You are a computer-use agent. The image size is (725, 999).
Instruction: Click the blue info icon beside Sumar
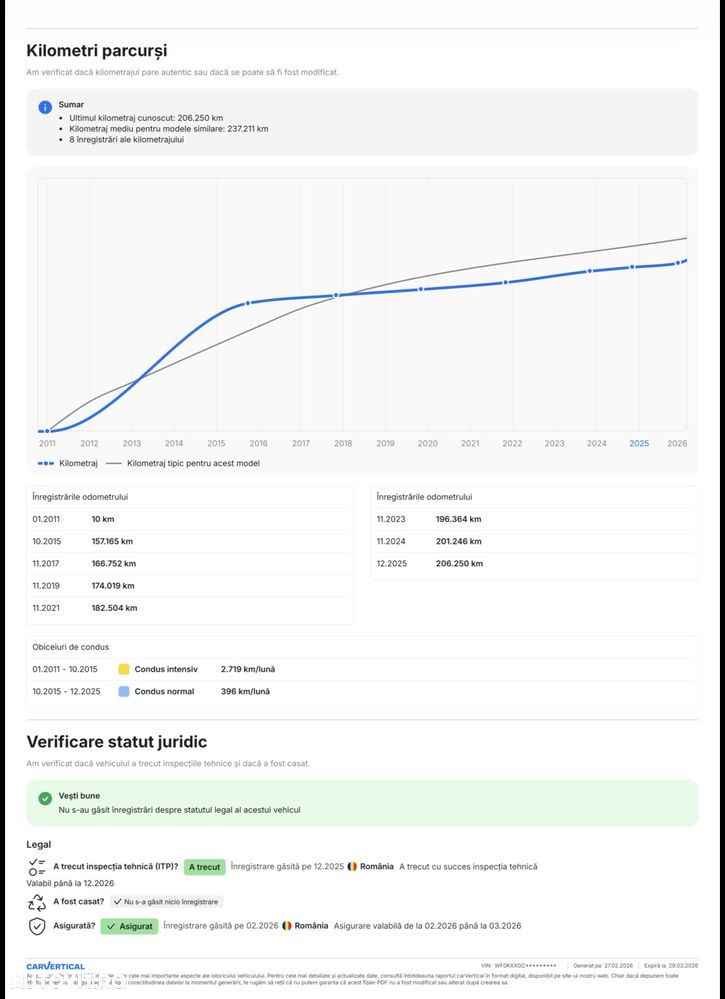(45, 107)
